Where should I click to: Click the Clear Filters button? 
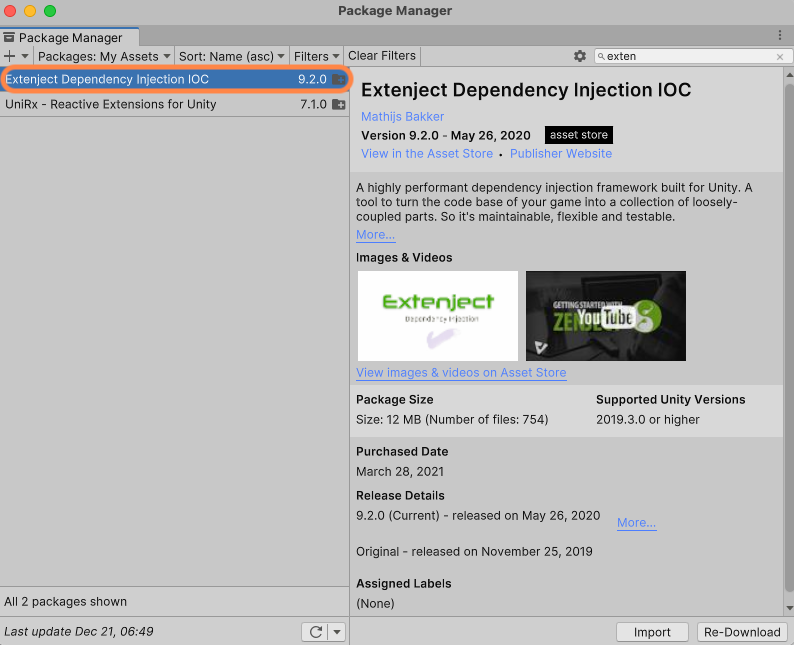coord(382,56)
